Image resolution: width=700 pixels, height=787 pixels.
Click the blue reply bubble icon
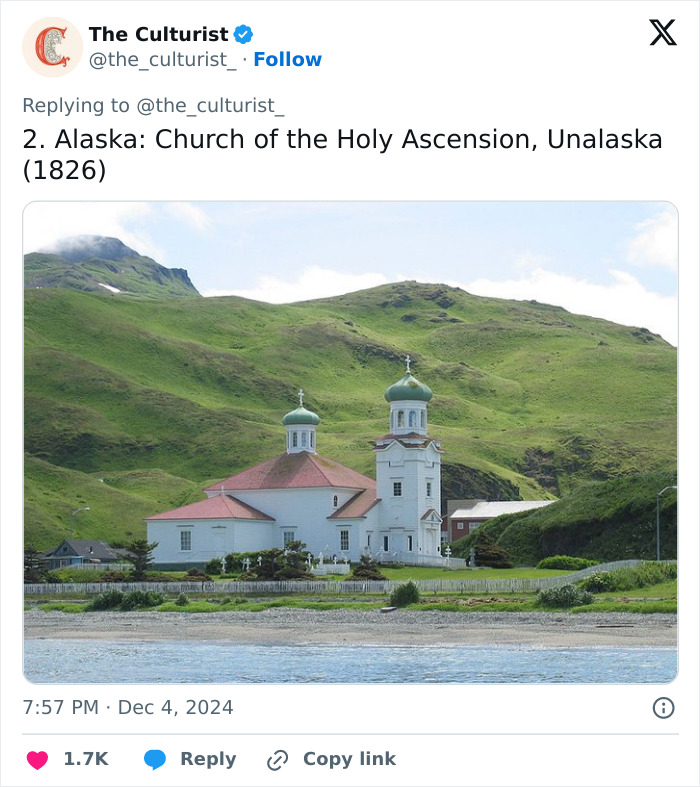pyautogui.click(x=154, y=760)
